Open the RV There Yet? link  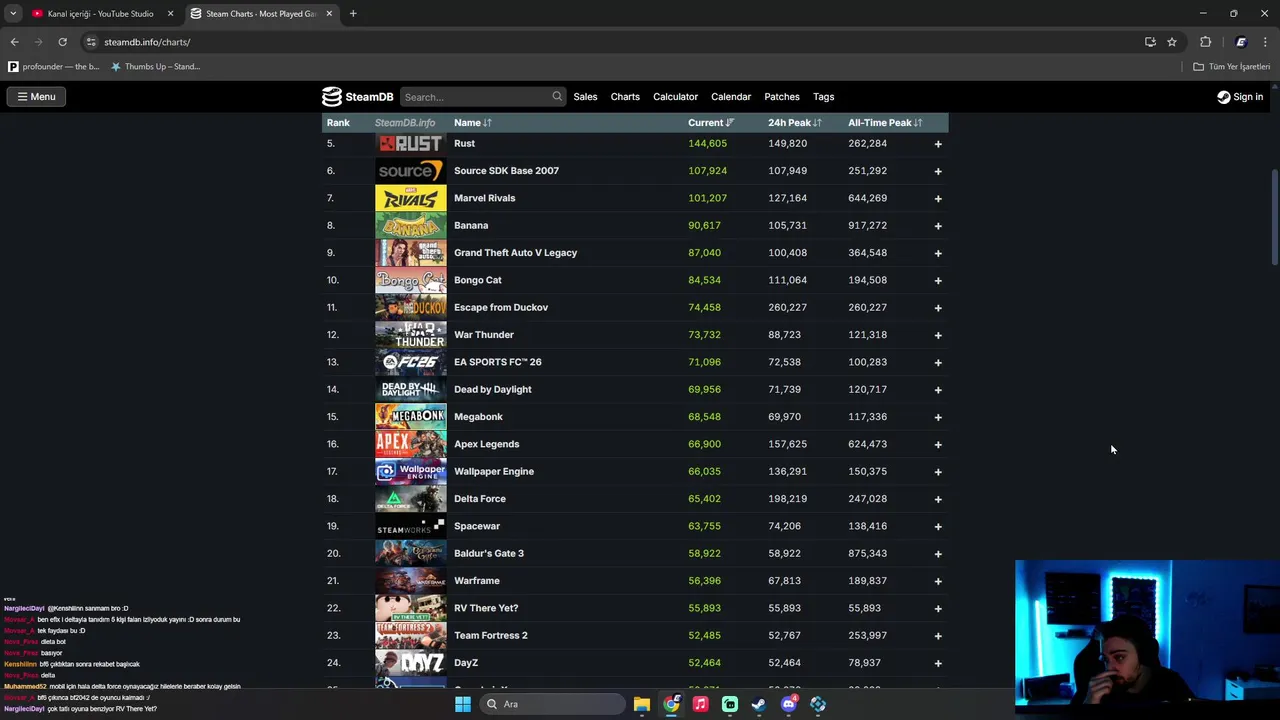point(486,608)
